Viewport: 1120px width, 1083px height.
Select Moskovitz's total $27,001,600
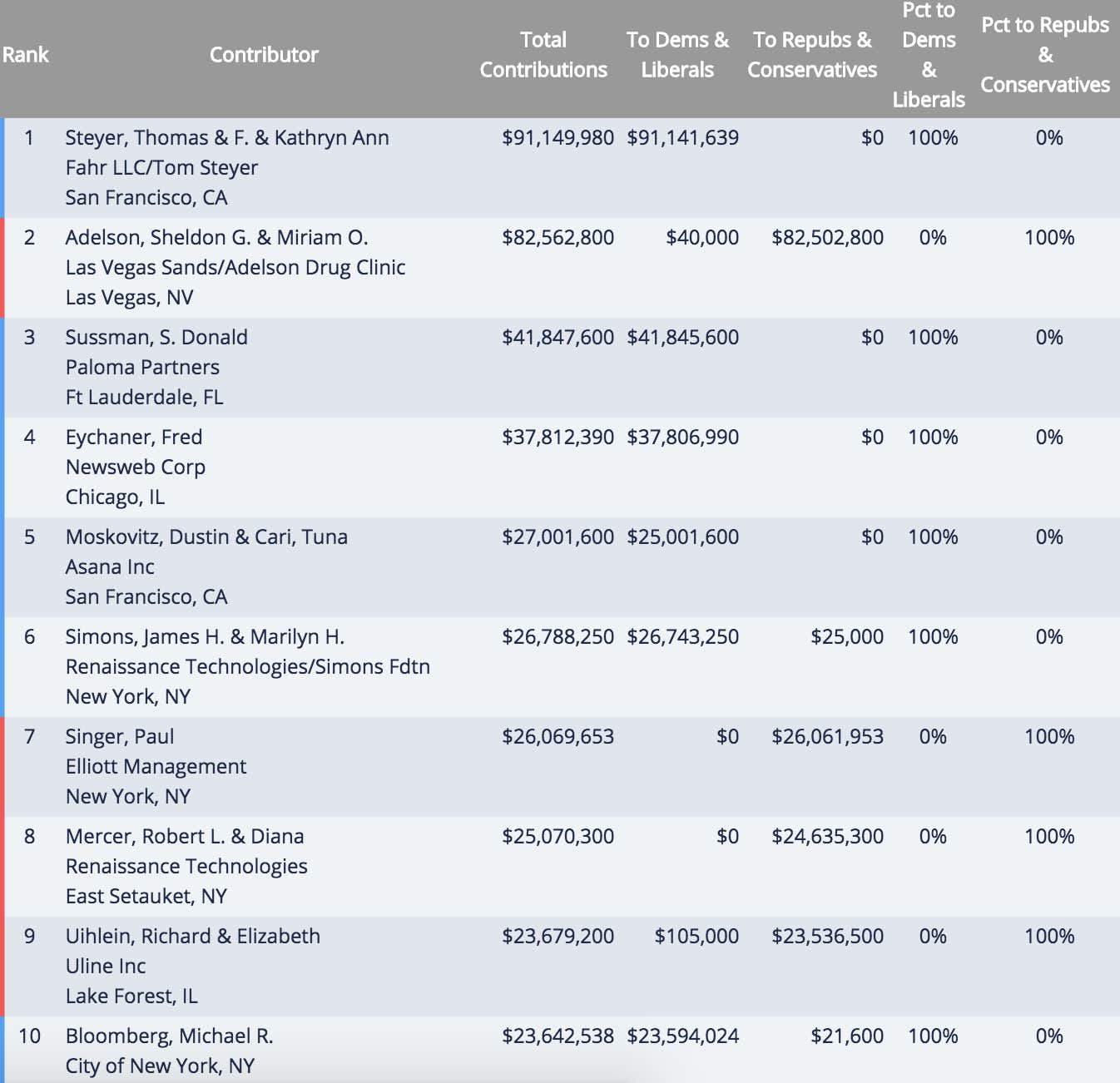click(x=558, y=537)
